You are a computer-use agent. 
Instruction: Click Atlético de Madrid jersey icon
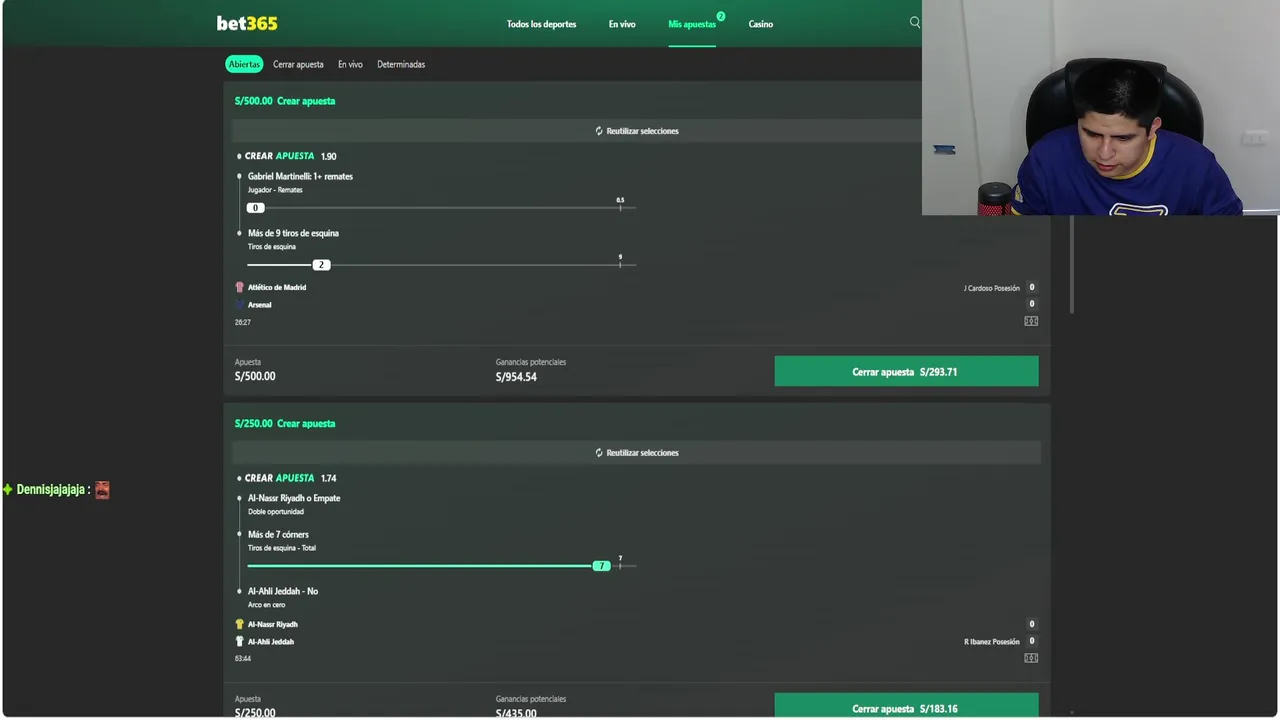239,287
